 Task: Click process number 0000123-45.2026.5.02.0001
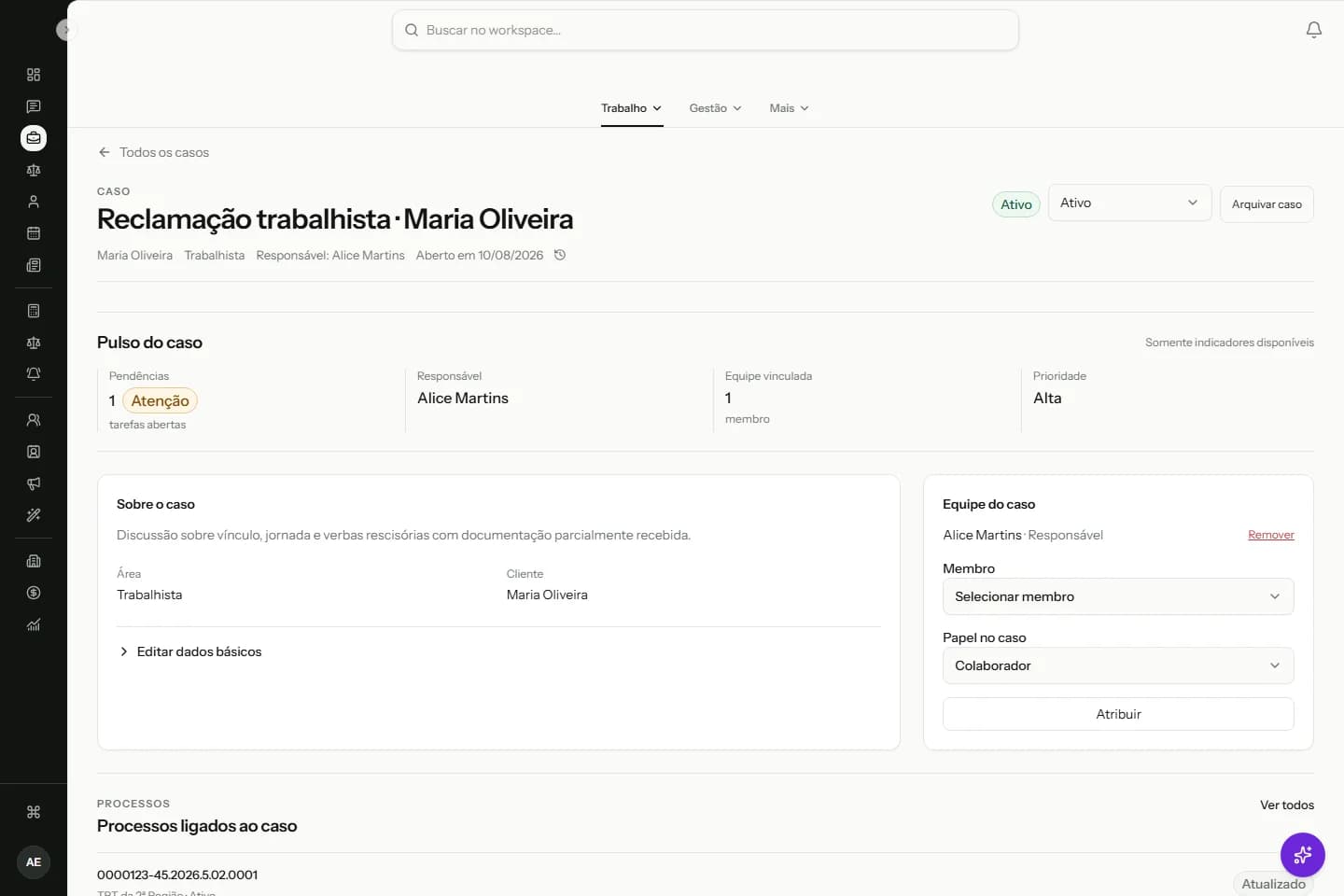click(177, 875)
